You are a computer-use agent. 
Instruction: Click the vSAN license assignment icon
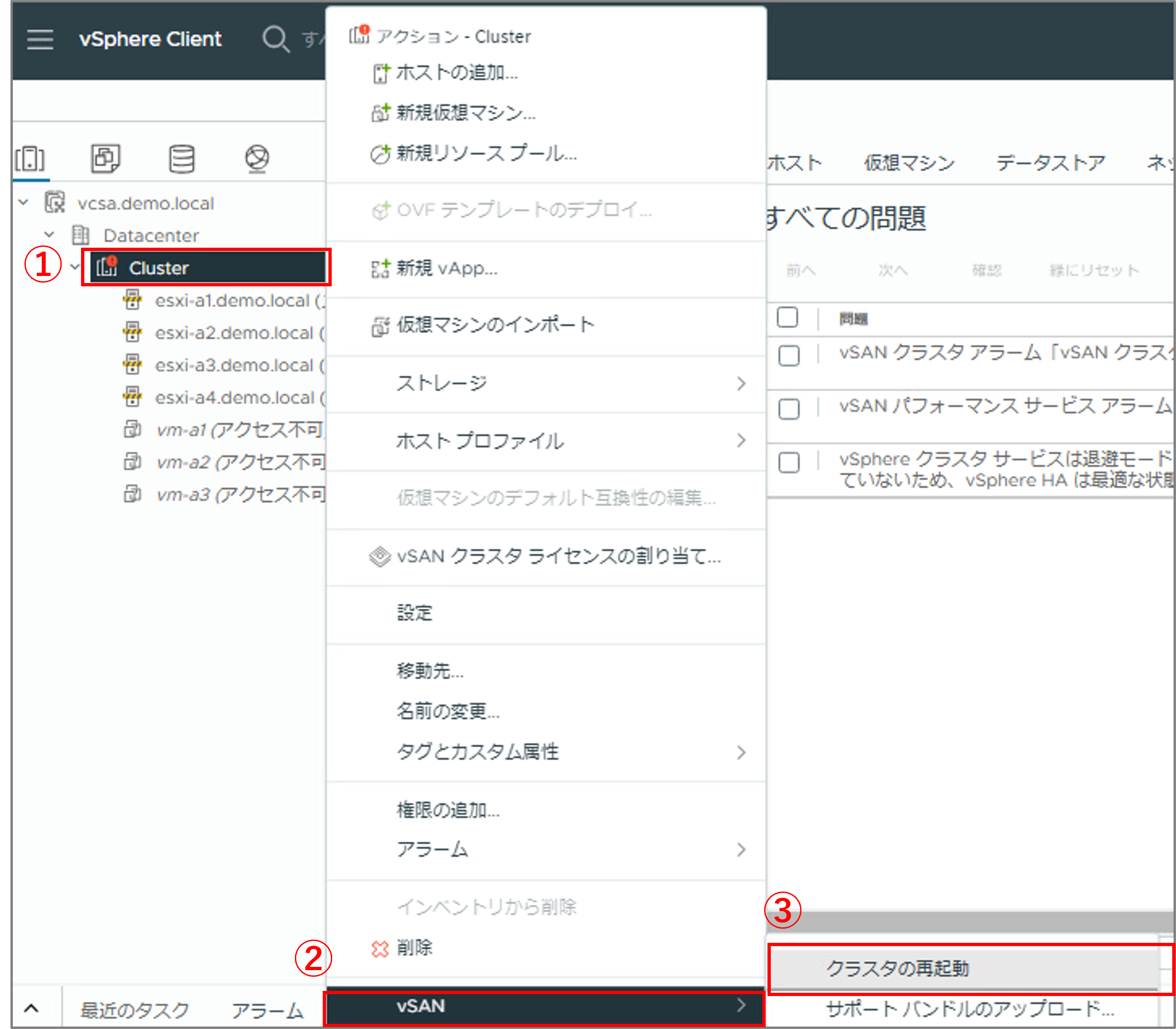pyautogui.click(x=380, y=556)
